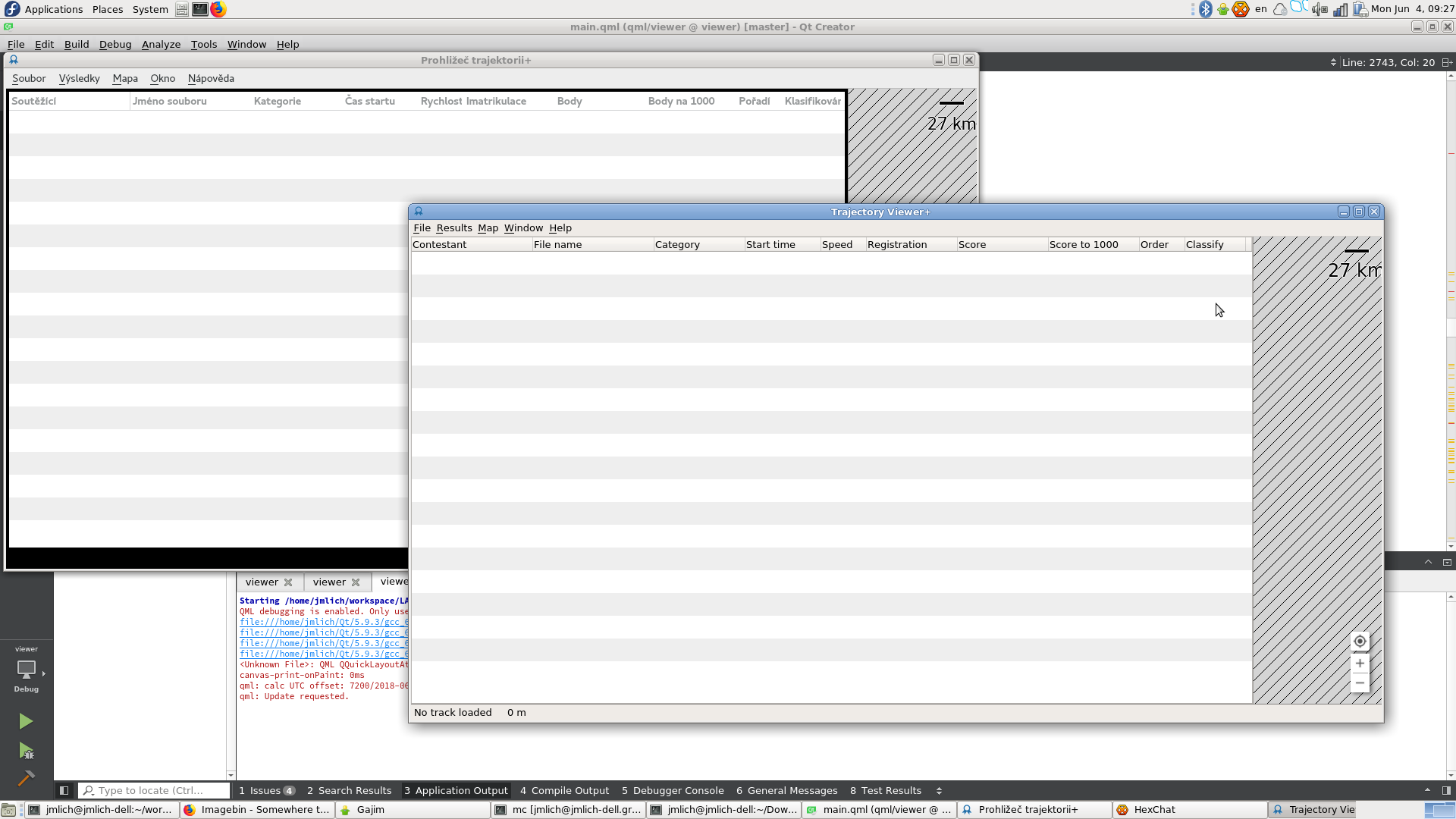Close the second viewer output tab

356,582
